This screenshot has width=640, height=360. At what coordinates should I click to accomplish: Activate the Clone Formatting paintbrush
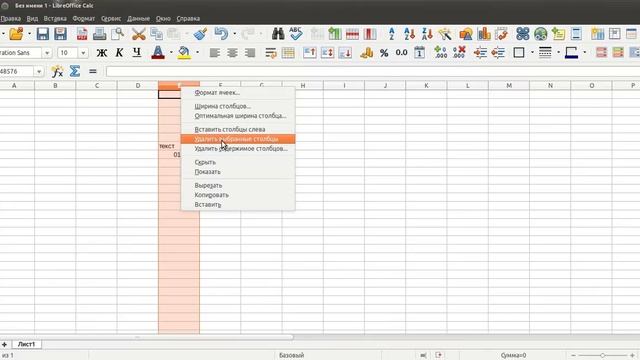tap(200, 34)
